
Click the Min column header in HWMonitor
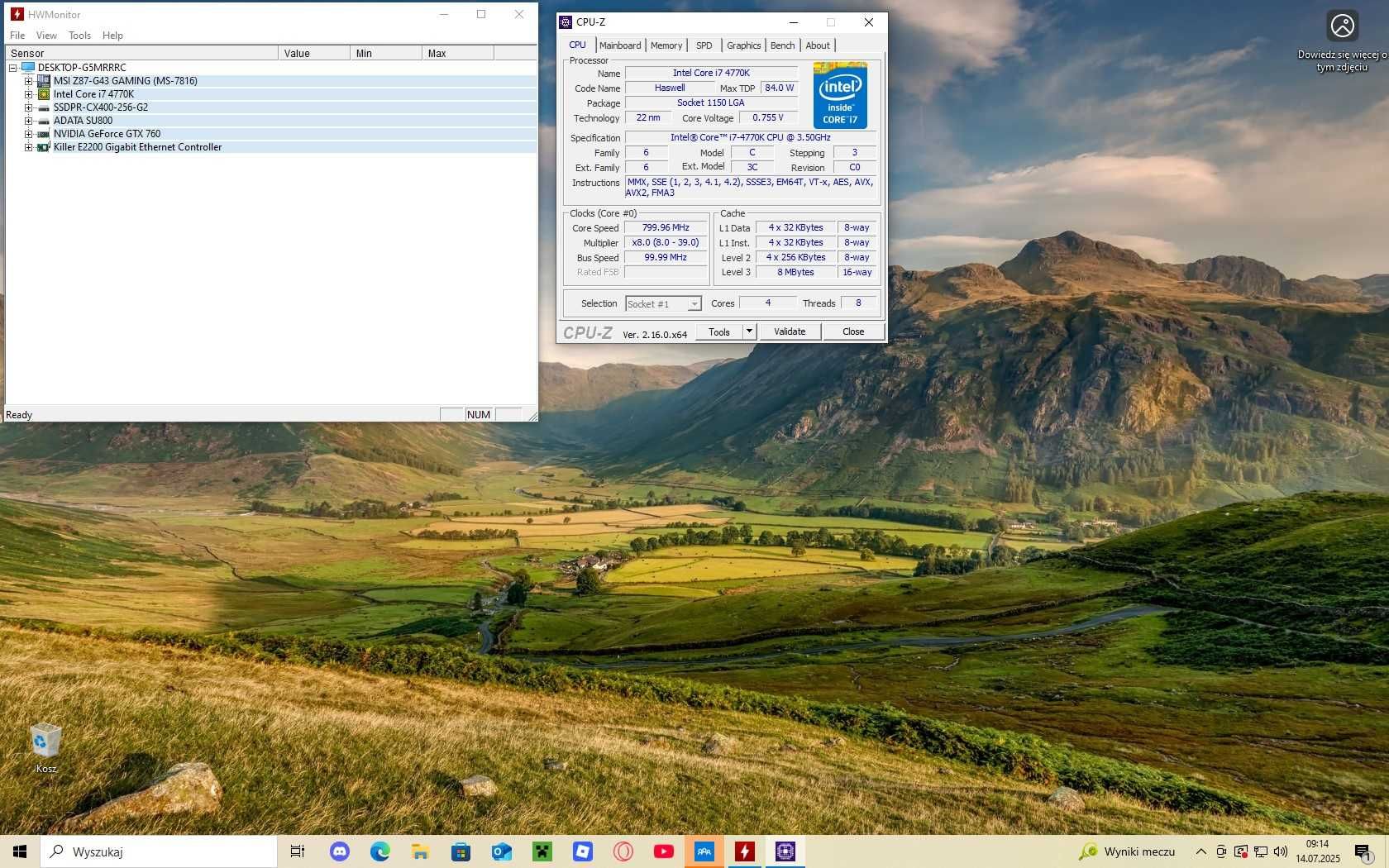[x=386, y=53]
